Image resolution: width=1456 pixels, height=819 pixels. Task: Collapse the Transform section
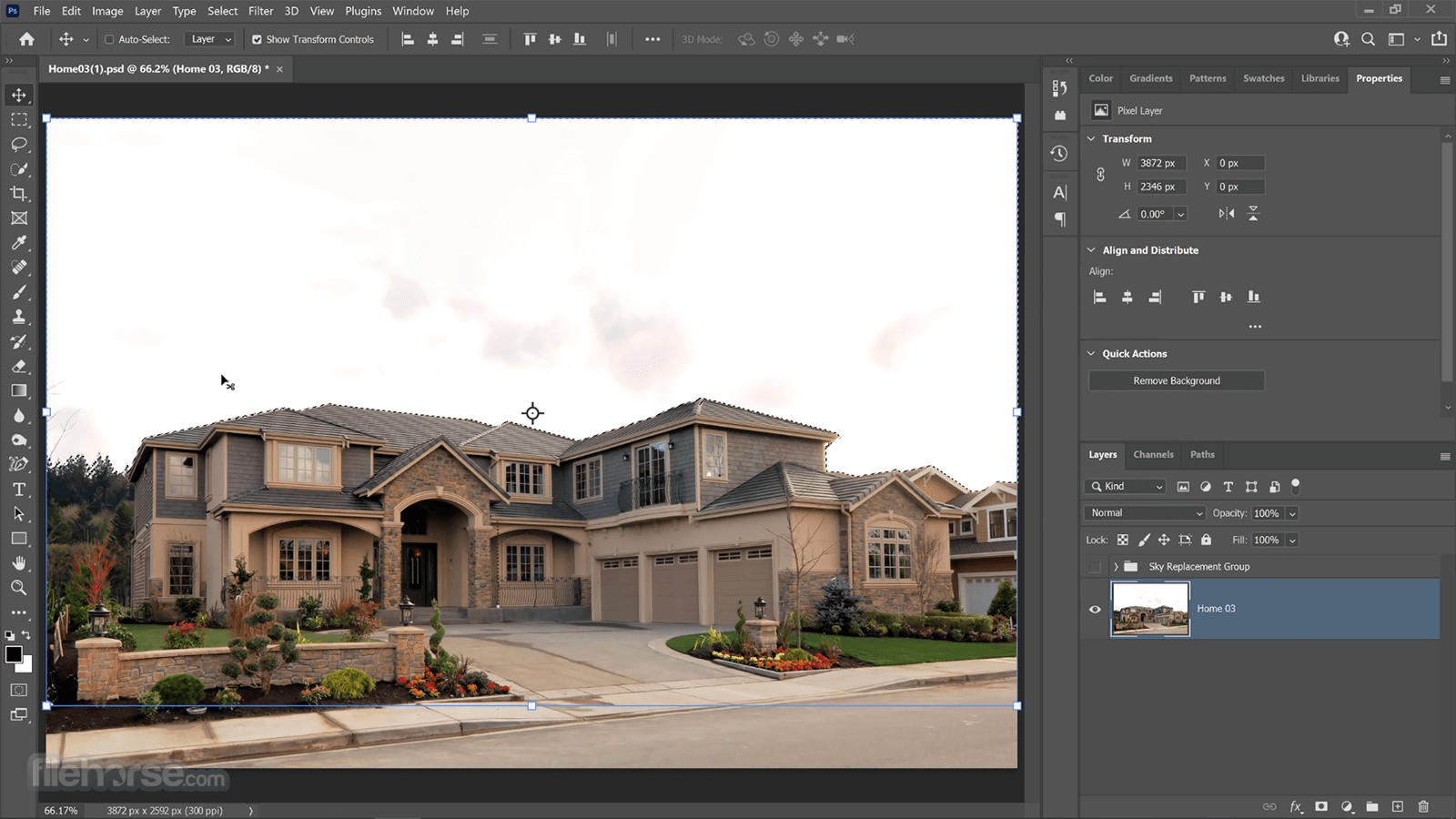coord(1092,138)
